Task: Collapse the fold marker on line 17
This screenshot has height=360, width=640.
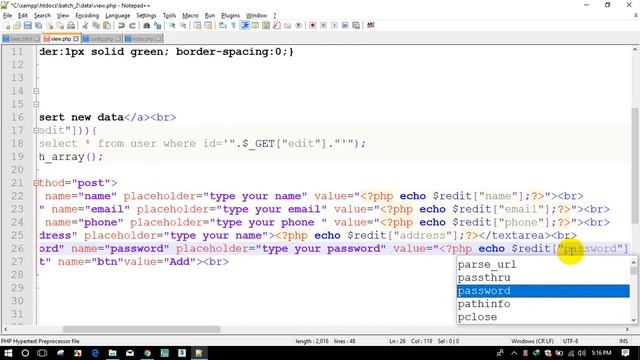Action: (36, 131)
